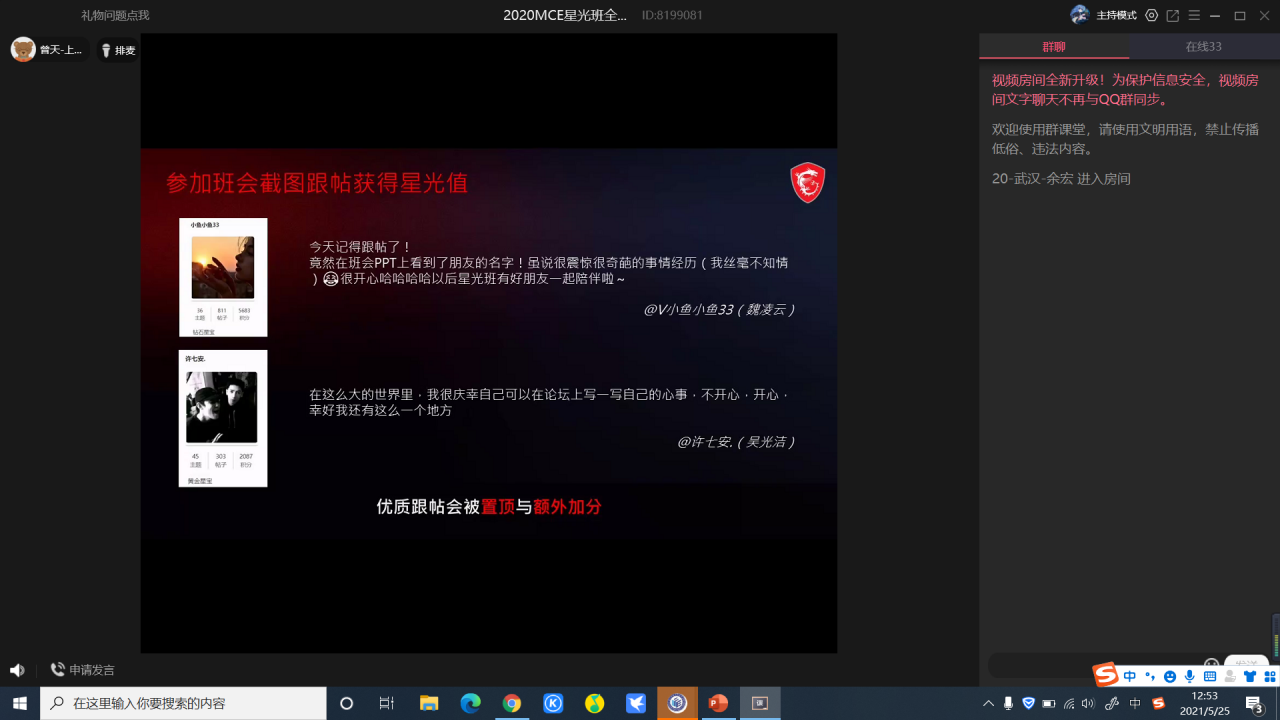Switch to the 在线33 online members tab
Viewport: 1280px width, 720px height.
click(1203, 47)
